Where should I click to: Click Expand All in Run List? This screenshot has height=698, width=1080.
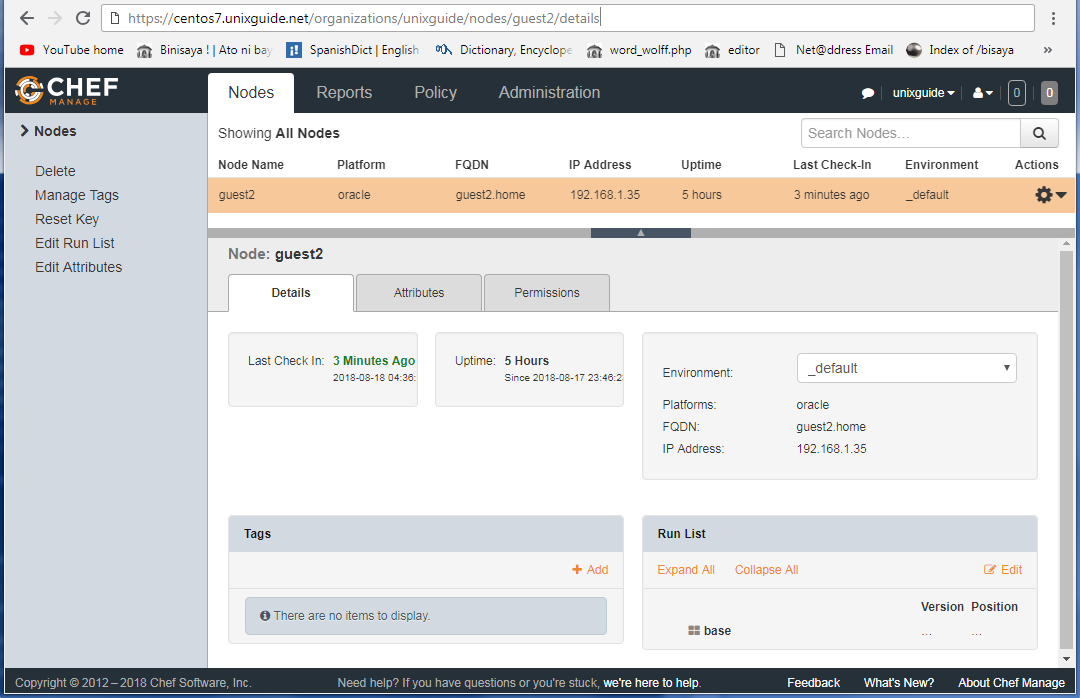(x=685, y=570)
